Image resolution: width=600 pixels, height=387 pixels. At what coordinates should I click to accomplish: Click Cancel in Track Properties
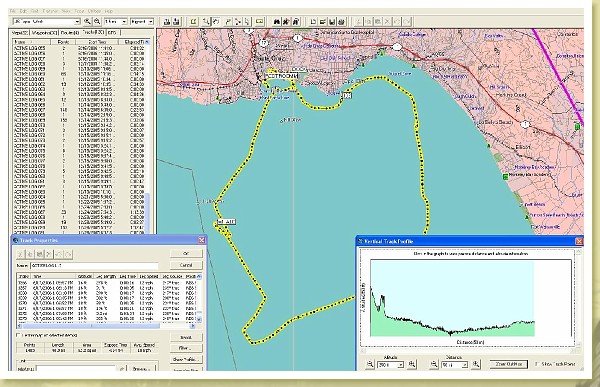(x=186, y=265)
